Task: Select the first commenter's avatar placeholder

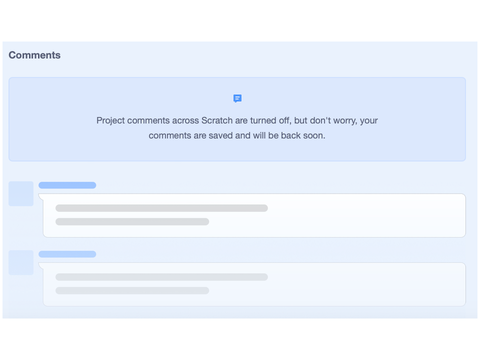Action: 21,194
